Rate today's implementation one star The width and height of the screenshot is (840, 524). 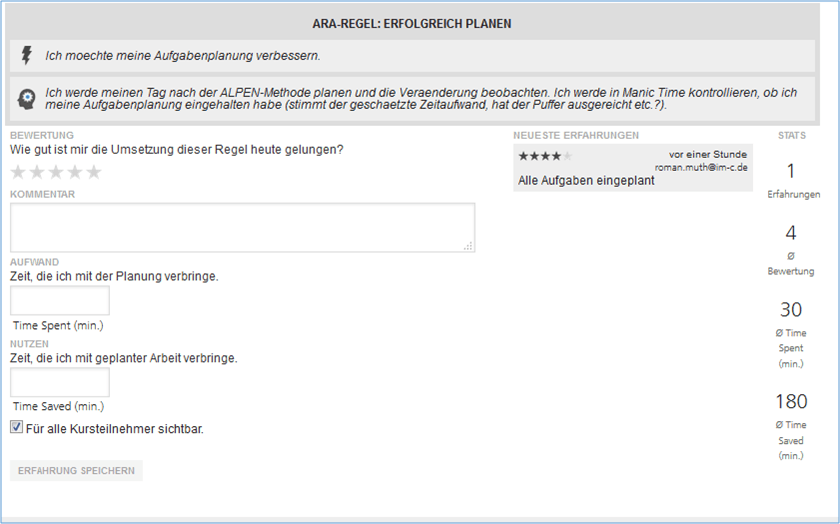(x=18, y=172)
